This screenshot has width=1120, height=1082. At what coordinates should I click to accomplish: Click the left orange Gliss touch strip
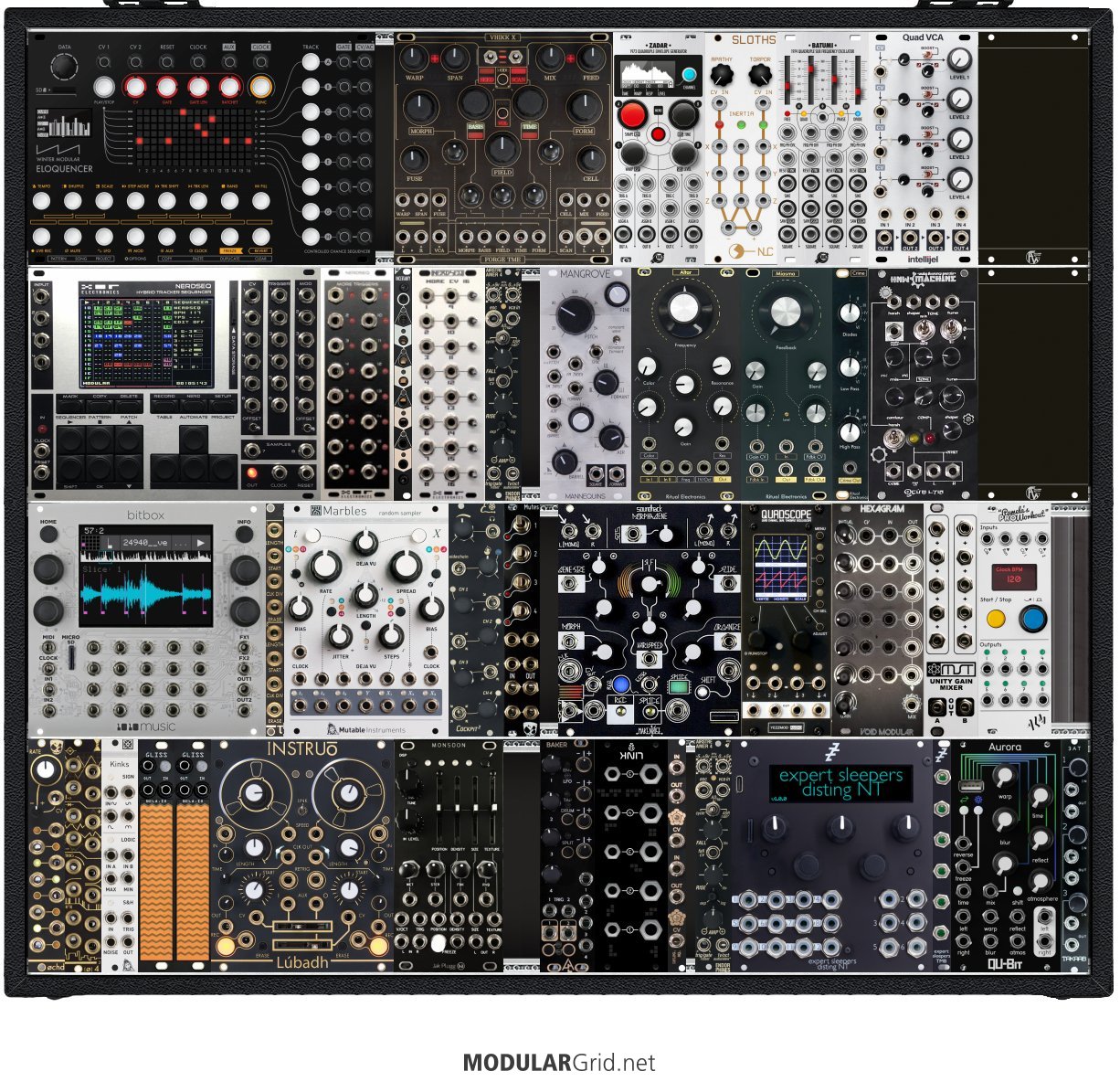click(x=157, y=883)
